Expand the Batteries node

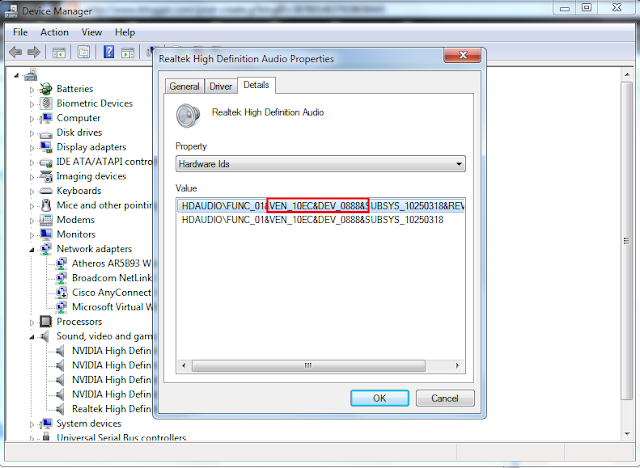point(32,89)
